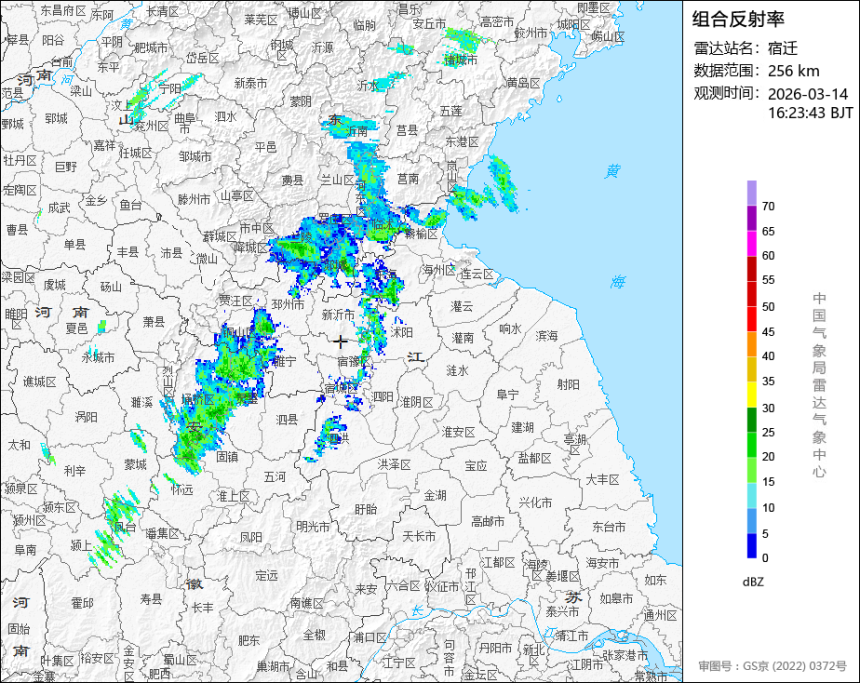Click the legend value 55

tap(768, 280)
